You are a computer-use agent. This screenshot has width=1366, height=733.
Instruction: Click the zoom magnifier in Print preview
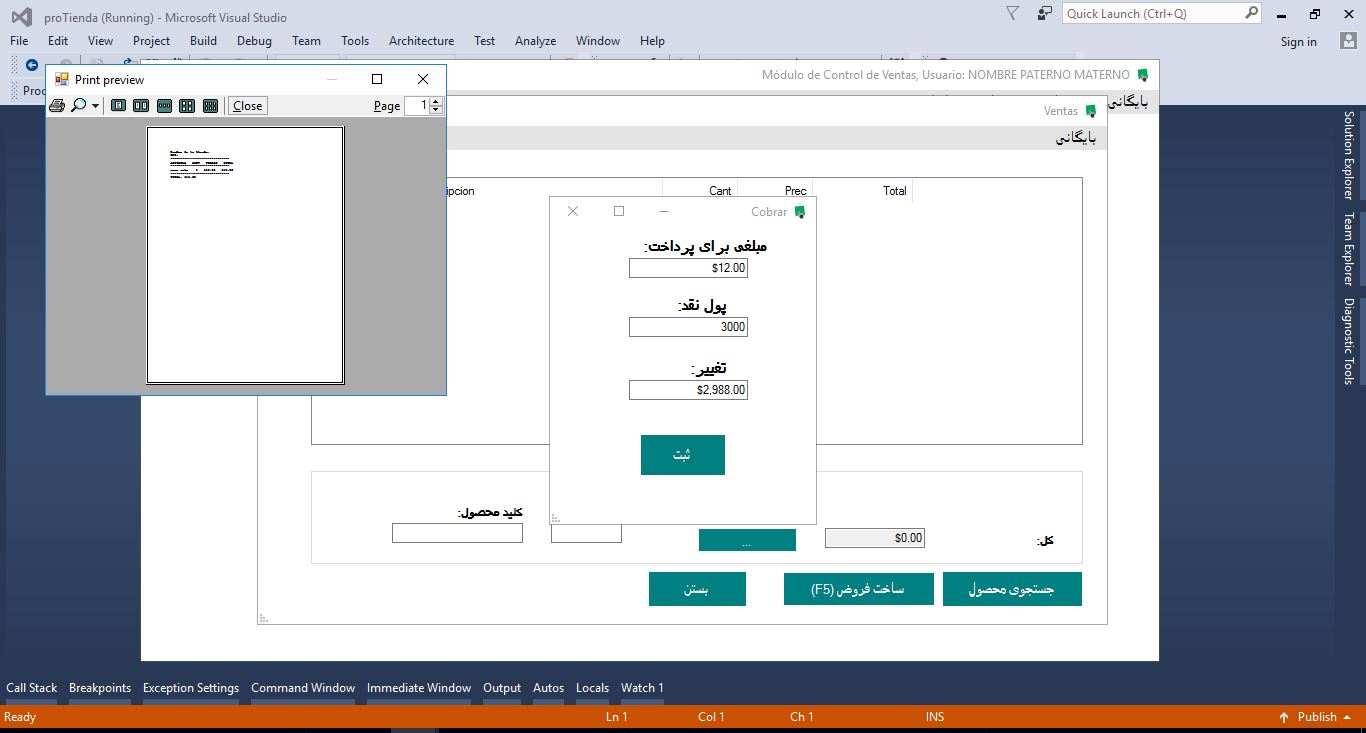[78, 106]
